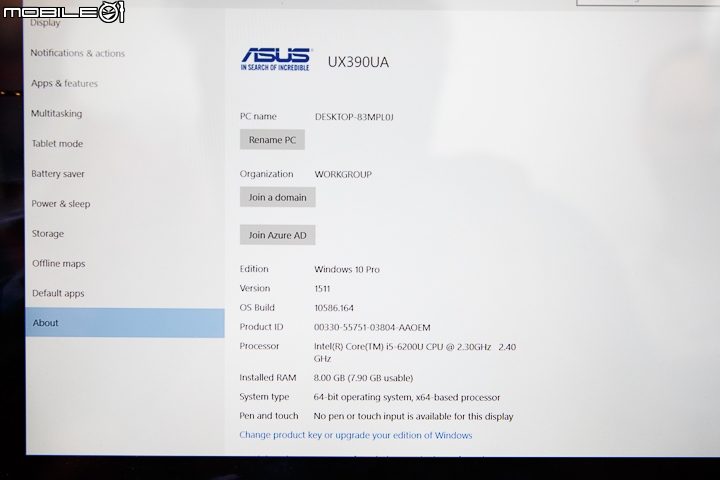Open Apps & features settings
The width and height of the screenshot is (720, 480).
click(x=64, y=84)
